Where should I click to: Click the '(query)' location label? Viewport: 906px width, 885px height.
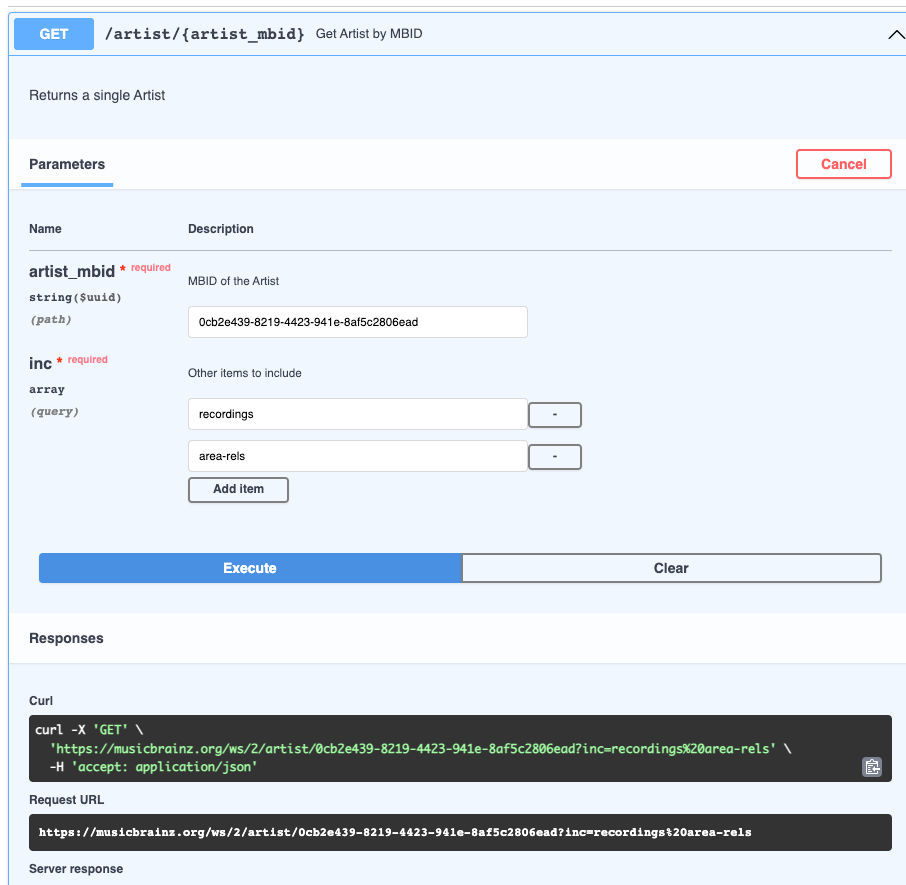click(x=54, y=412)
